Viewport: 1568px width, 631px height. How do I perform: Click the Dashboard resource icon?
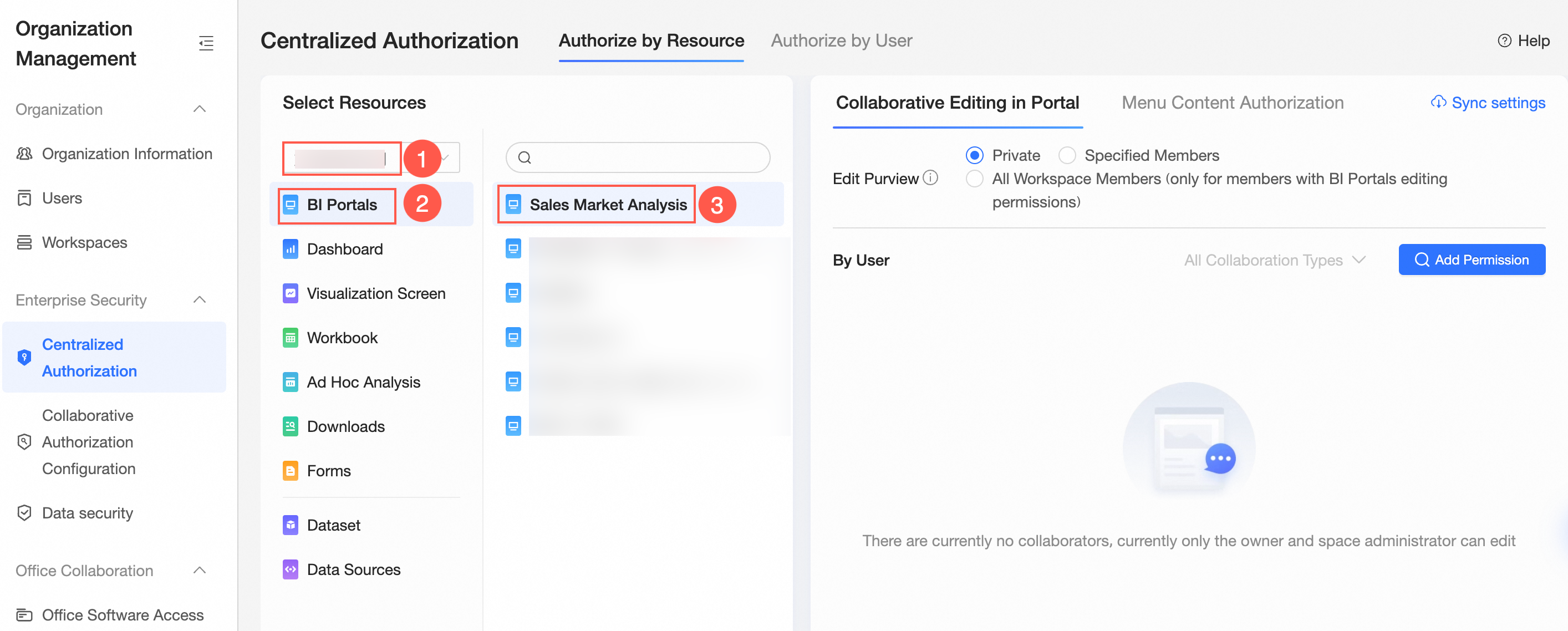point(291,249)
